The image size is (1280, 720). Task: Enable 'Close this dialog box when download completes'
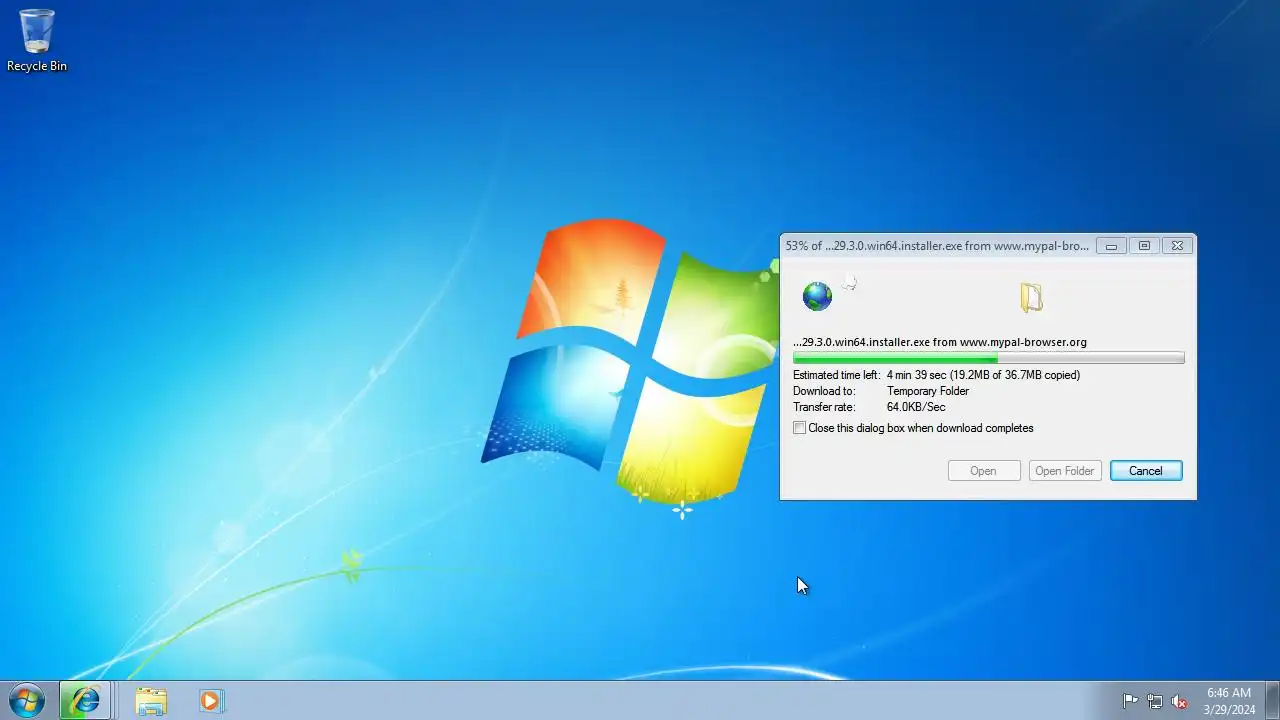[x=799, y=428]
